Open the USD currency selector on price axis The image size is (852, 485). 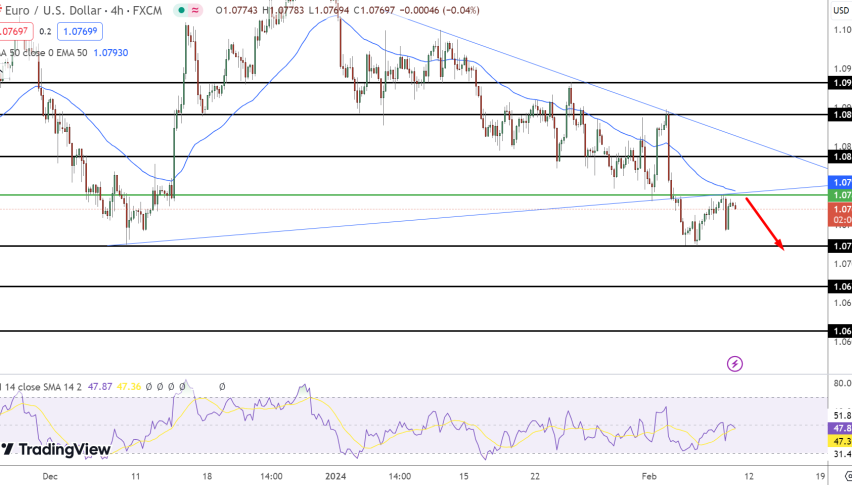coord(841,11)
